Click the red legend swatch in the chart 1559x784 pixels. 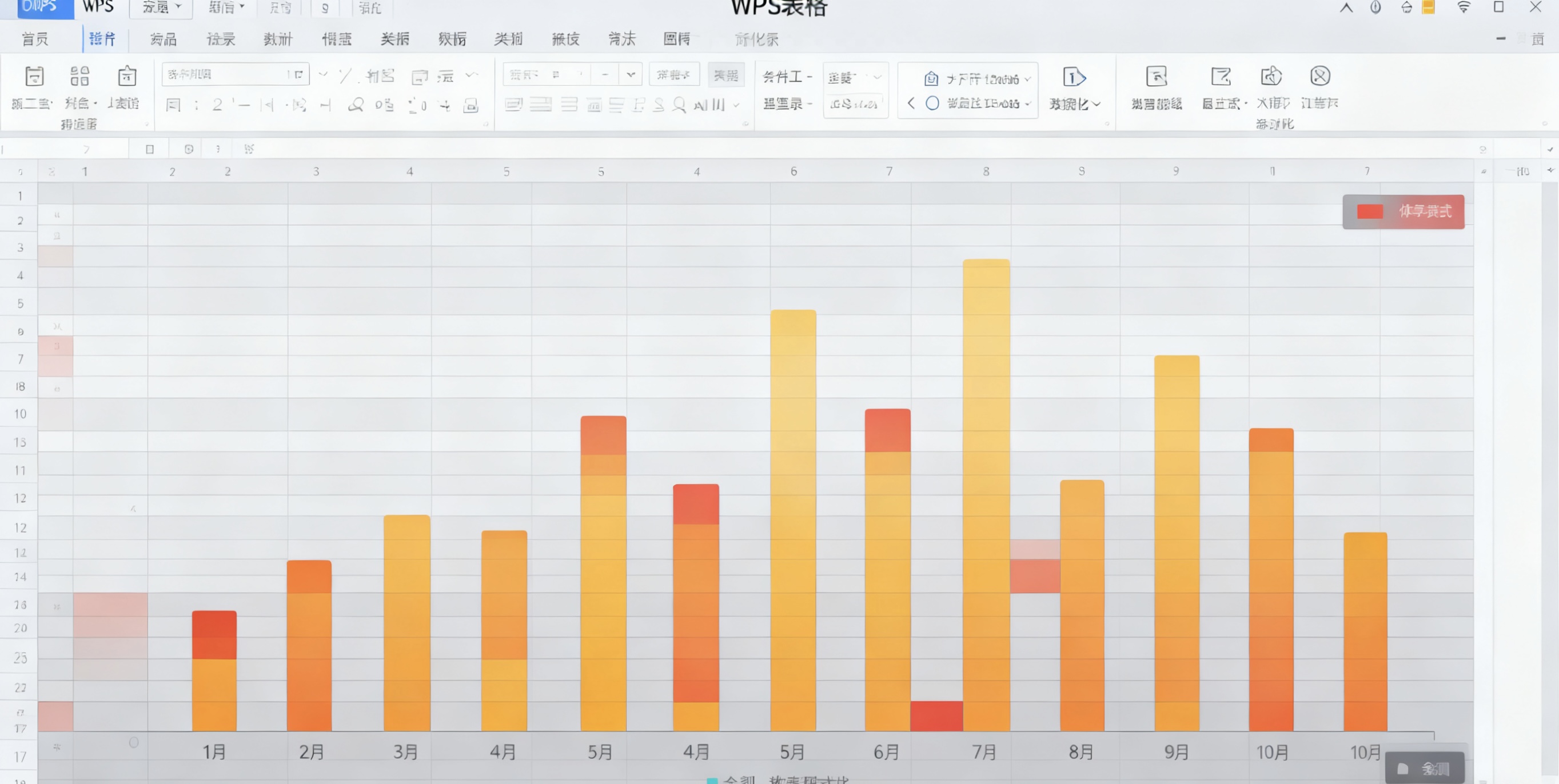pos(1370,211)
